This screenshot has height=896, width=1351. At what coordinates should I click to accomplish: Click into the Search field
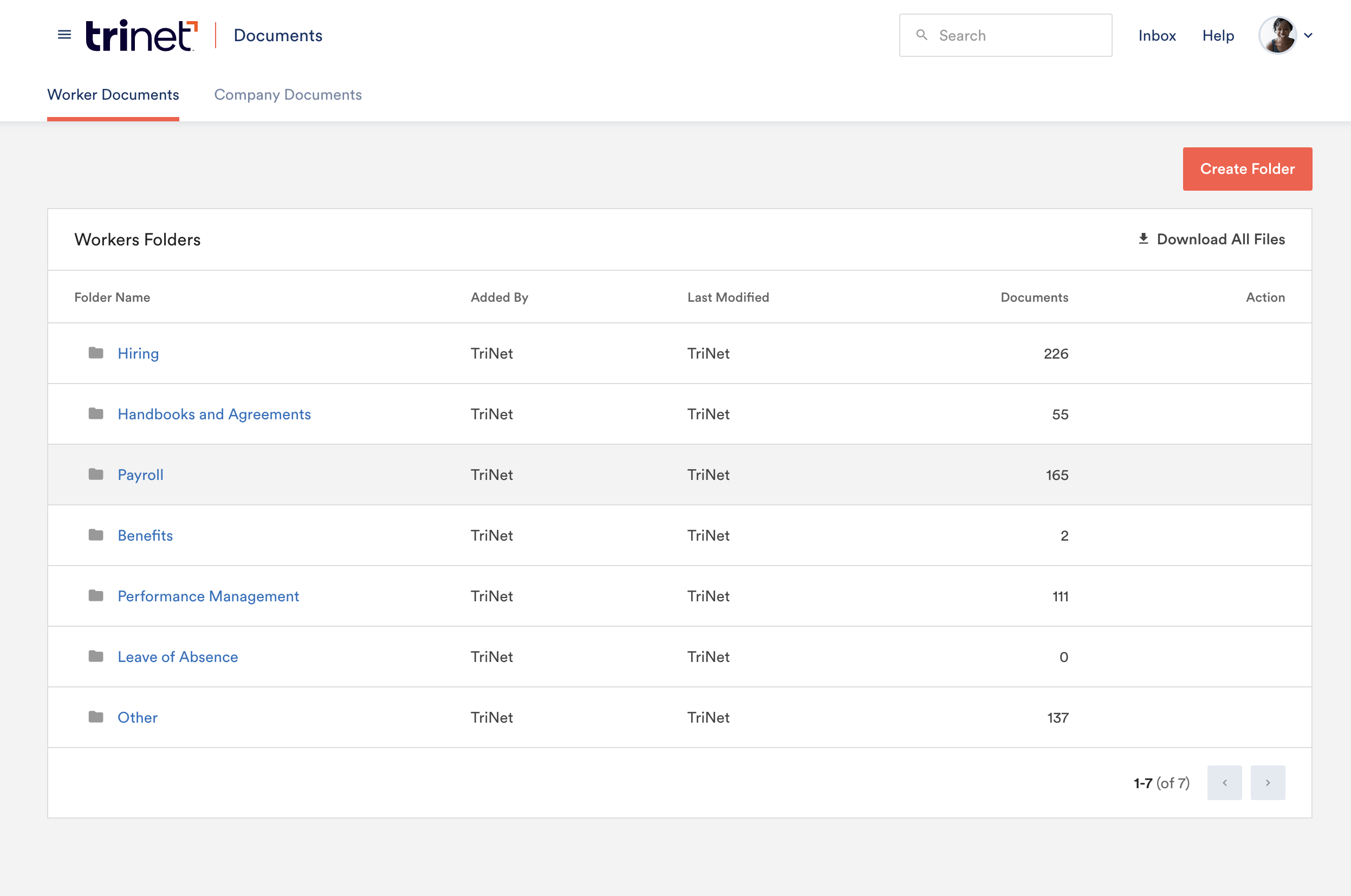coord(1017,35)
